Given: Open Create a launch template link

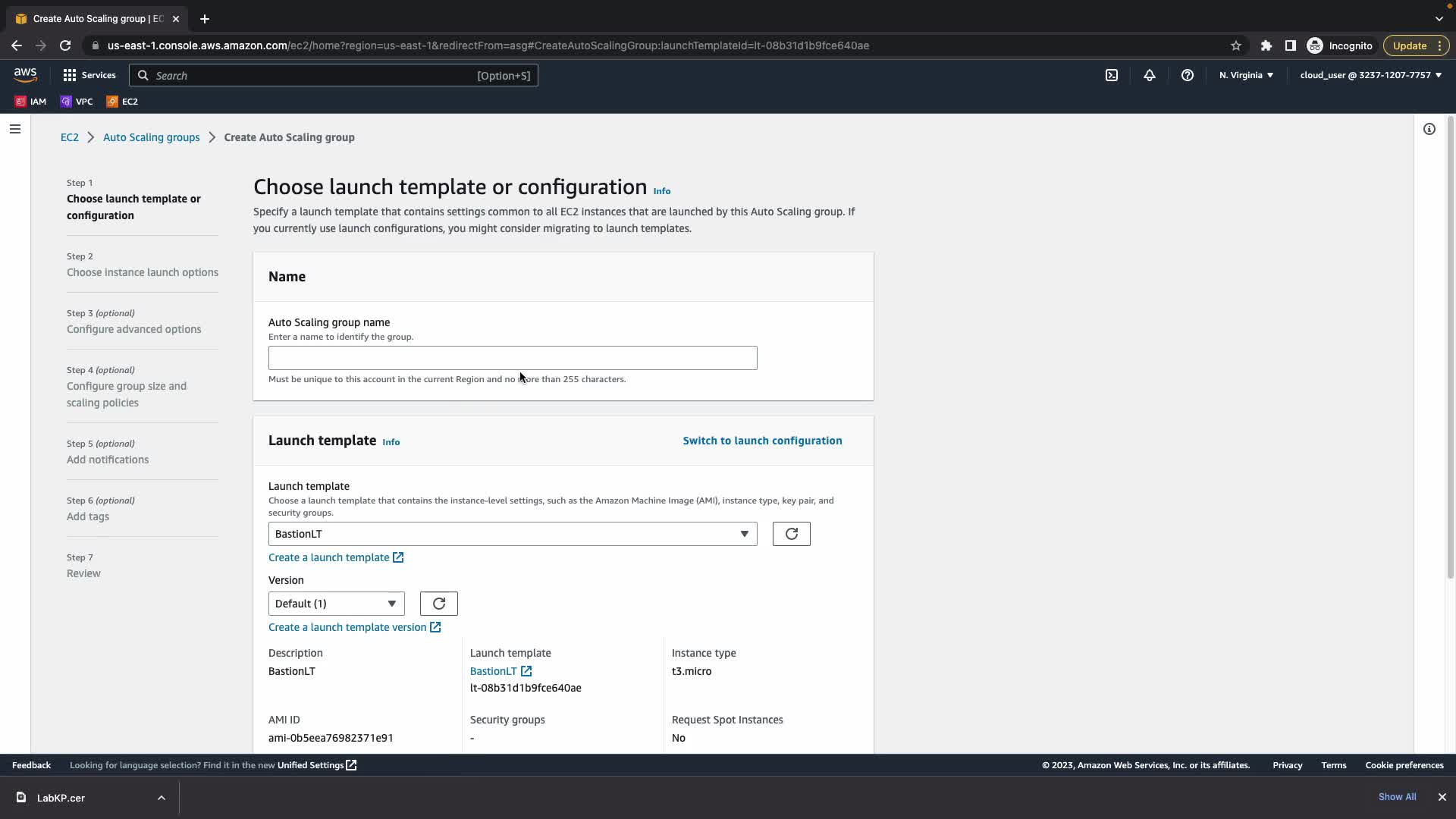Looking at the screenshot, I should (x=329, y=557).
